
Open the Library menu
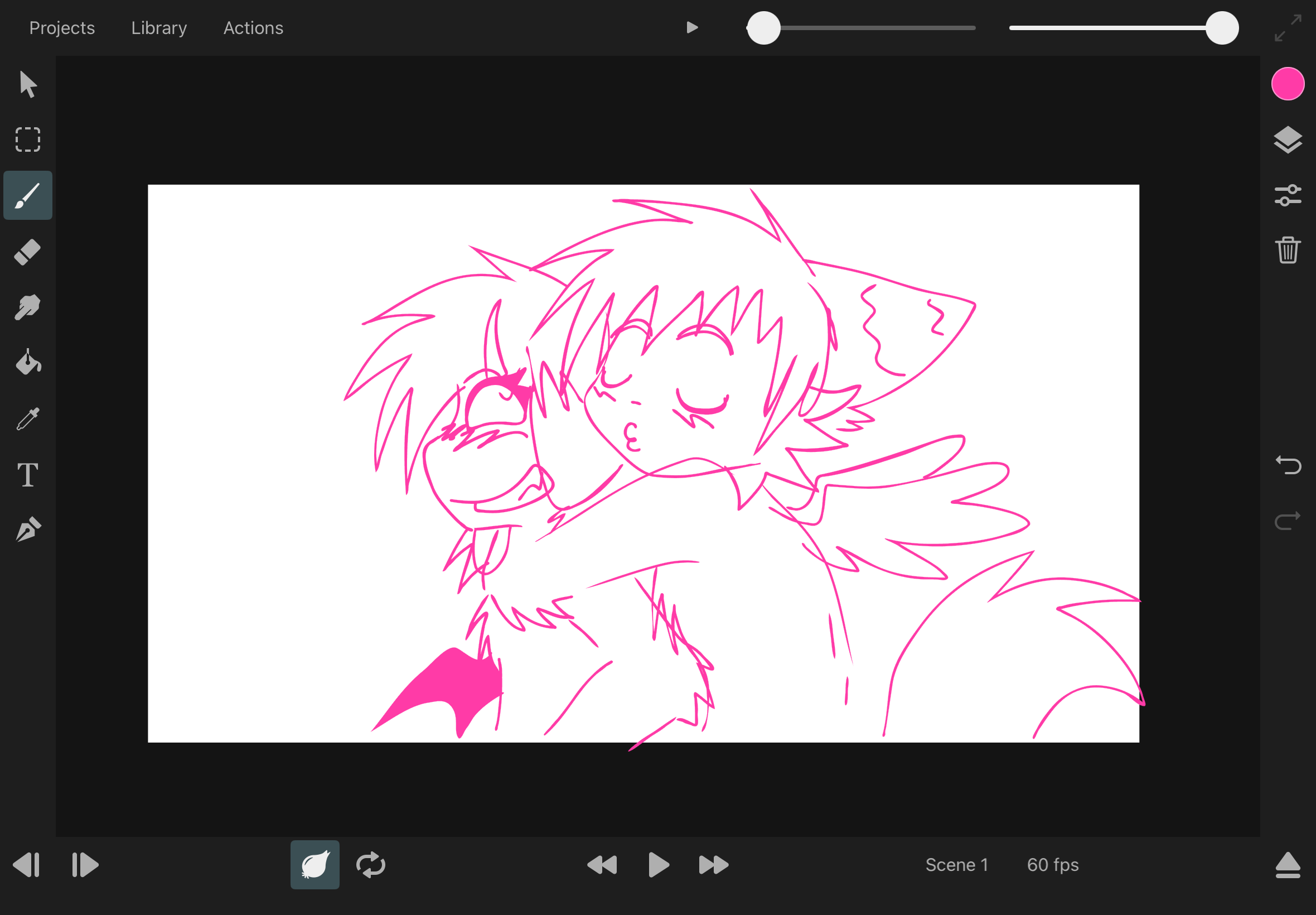159,28
